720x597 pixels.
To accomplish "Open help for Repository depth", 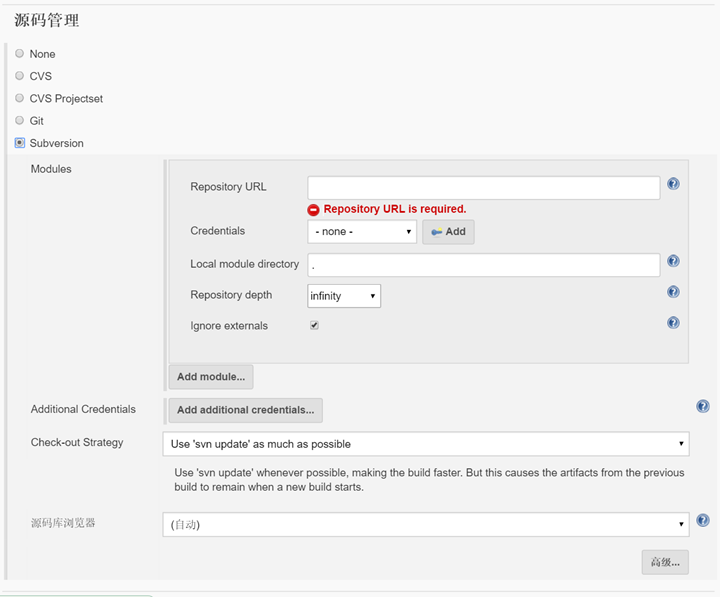I will [x=673, y=292].
